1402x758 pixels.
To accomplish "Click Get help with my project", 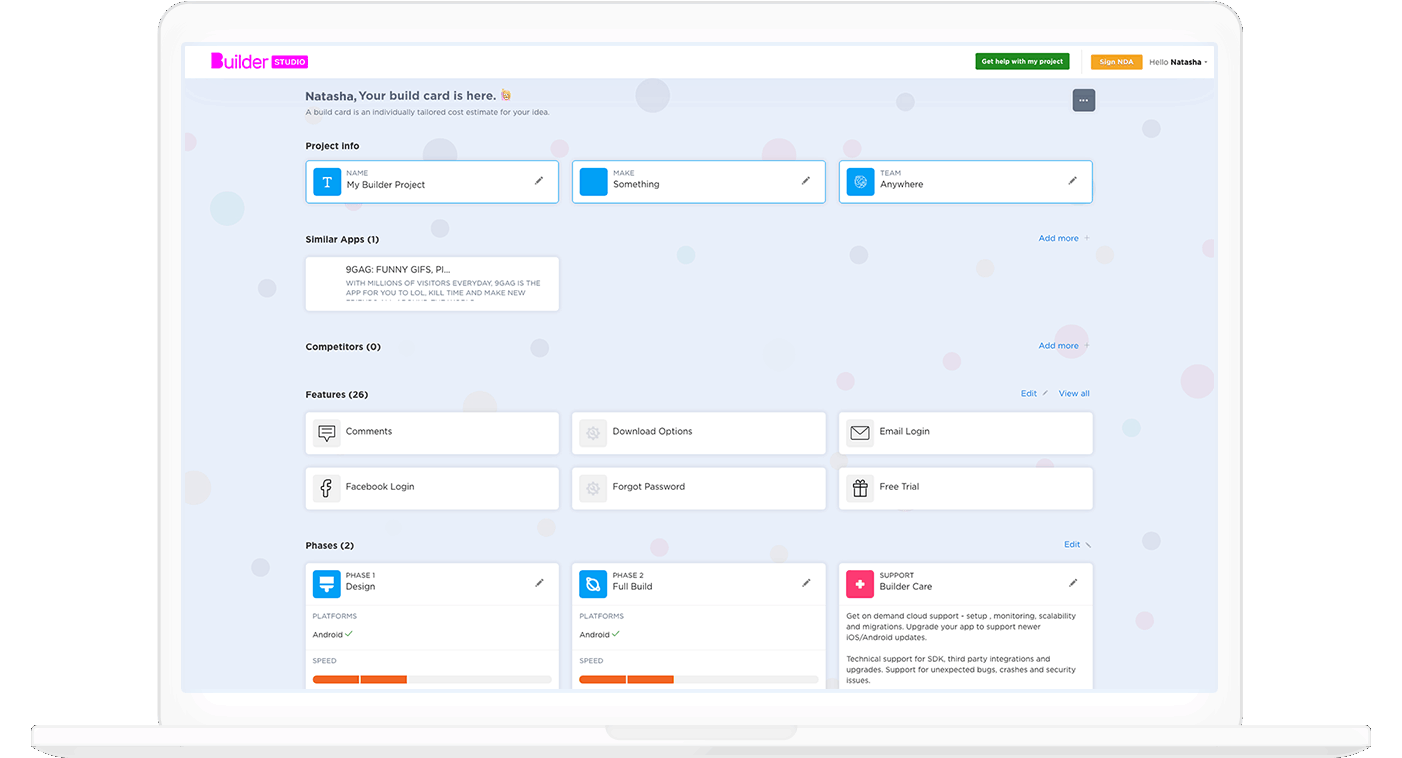I will pos(1022,62).
